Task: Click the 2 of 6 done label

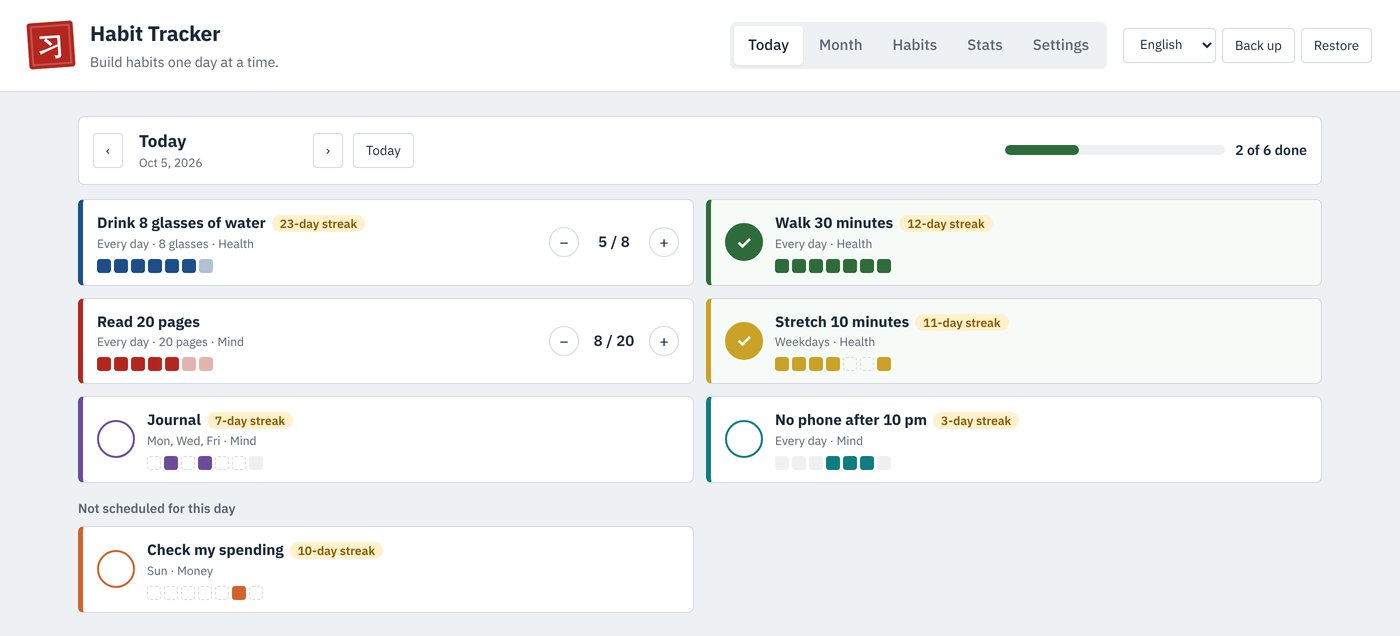Action: coord(1270,150)
